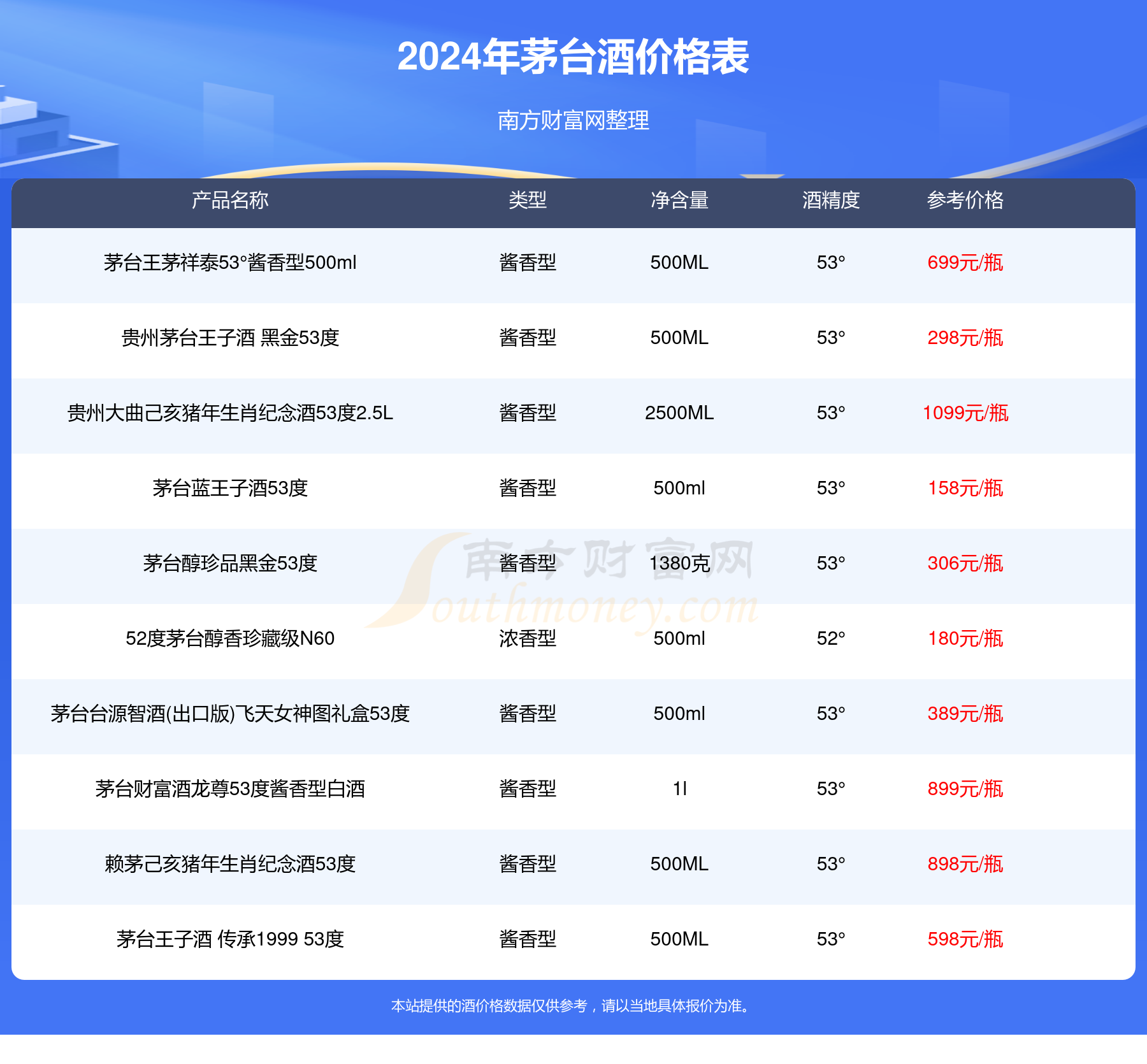Open 茅台王子酒 传承1999 53度 product

pyautogui.click(x=230, y=939)
